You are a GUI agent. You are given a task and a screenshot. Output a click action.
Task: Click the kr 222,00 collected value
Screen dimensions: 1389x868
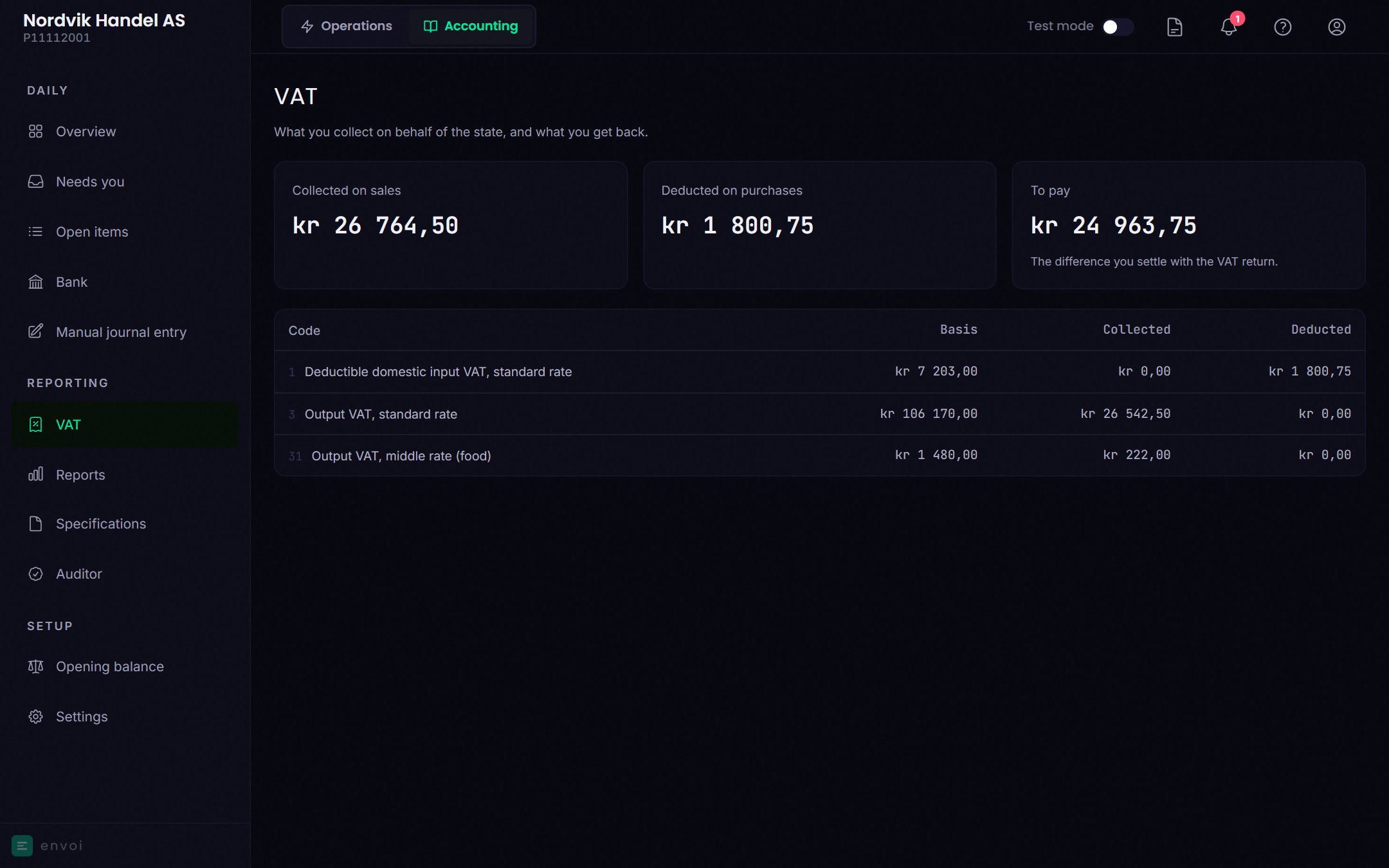[x=1136, y=455]
